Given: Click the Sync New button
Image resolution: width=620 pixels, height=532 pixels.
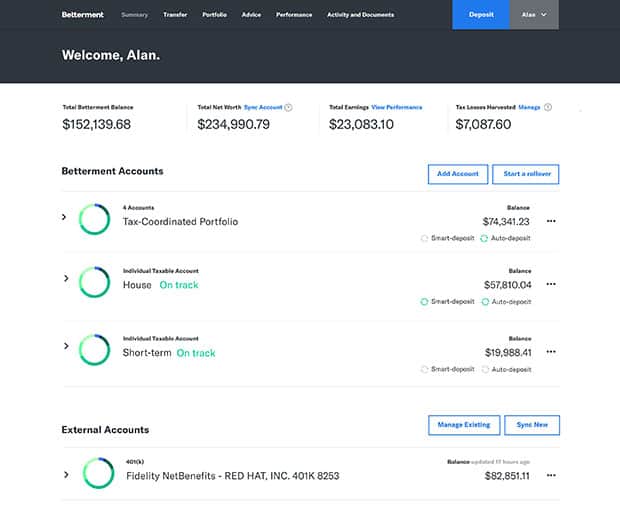Looking at the screenshot, I should (x=532, y=425).
